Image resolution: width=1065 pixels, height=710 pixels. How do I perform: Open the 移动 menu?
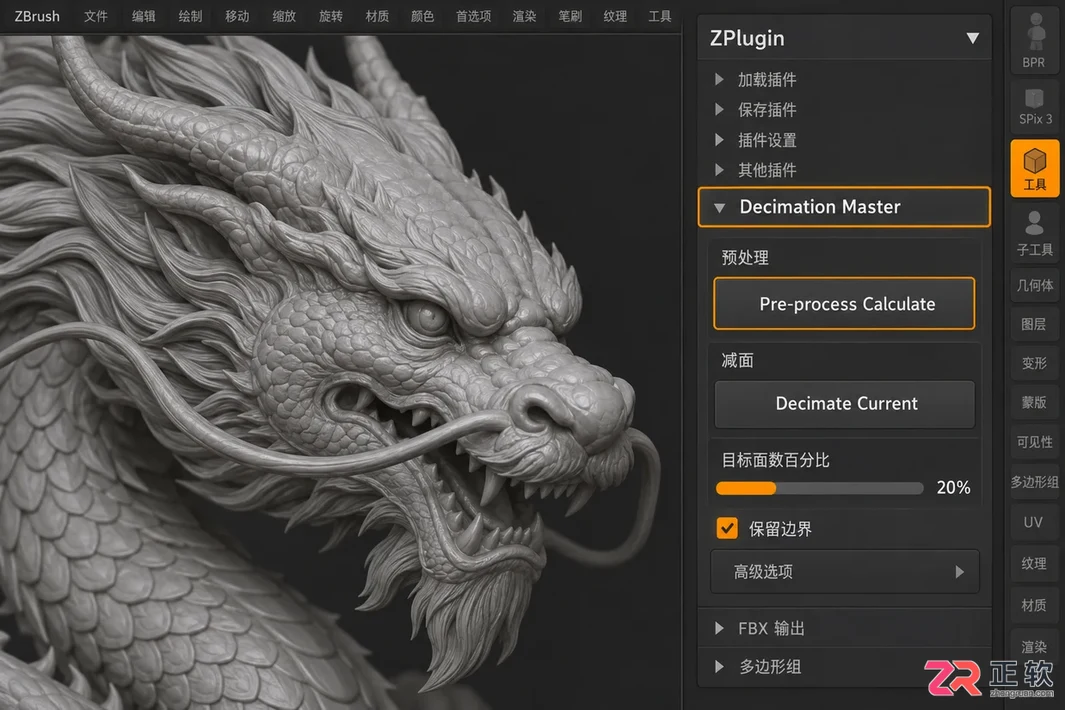[237, 16]
